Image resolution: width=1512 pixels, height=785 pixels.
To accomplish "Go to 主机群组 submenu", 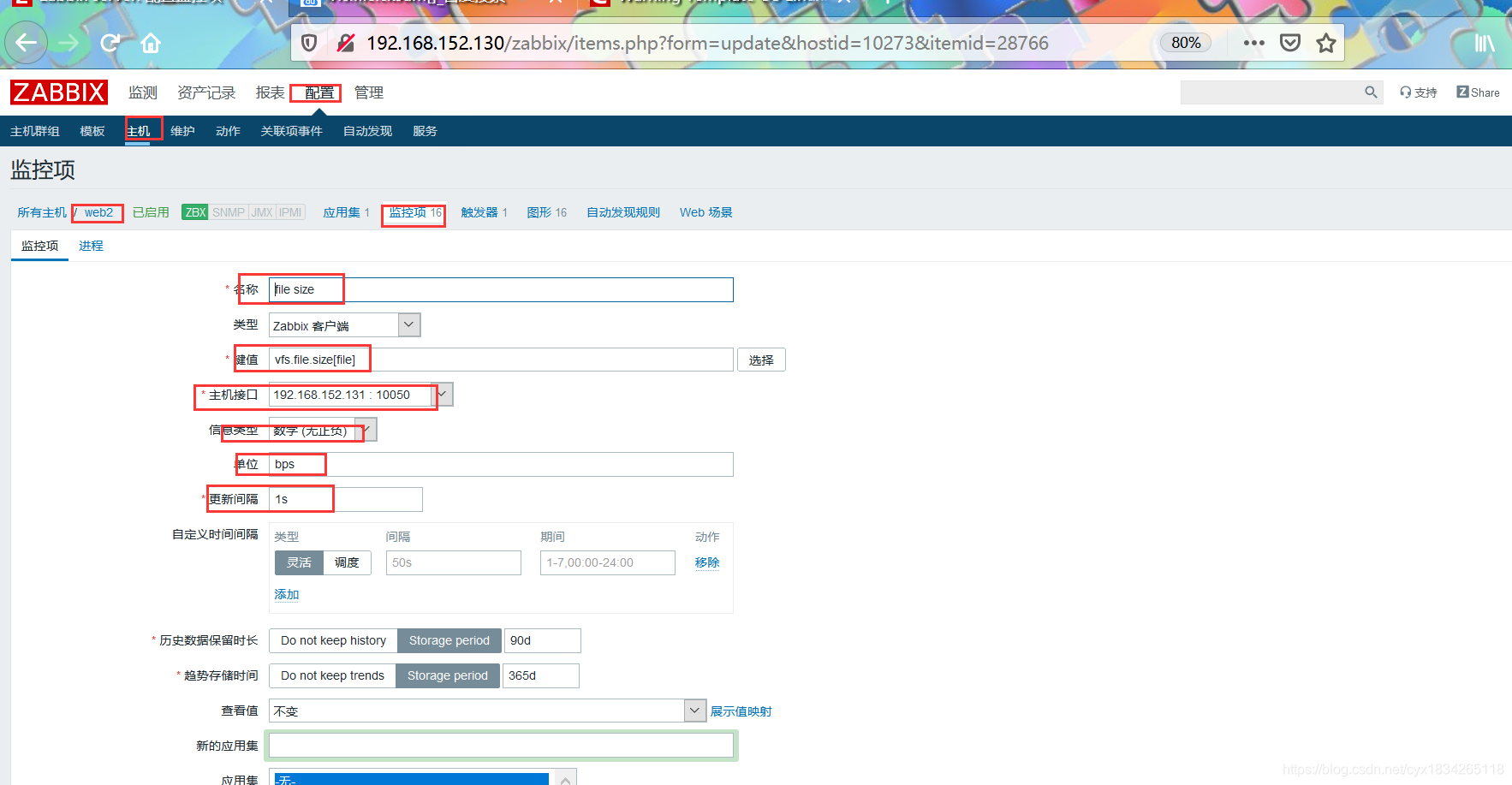I will (x=35, y=131).
